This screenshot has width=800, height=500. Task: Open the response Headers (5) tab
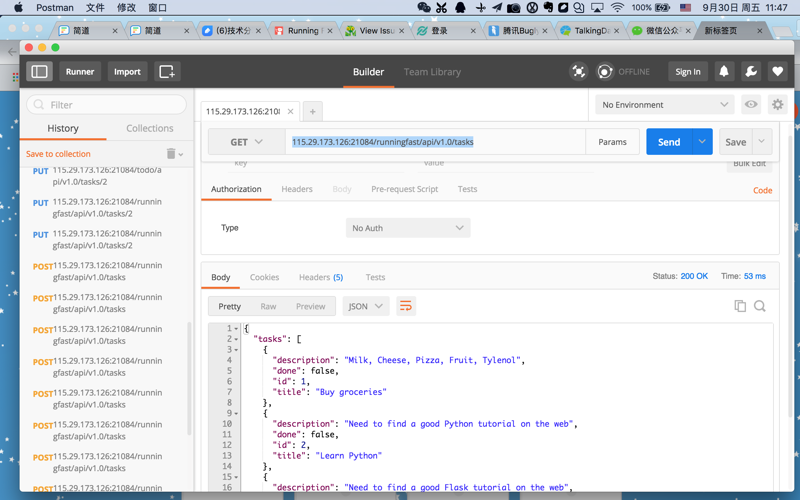click(321, 277)
